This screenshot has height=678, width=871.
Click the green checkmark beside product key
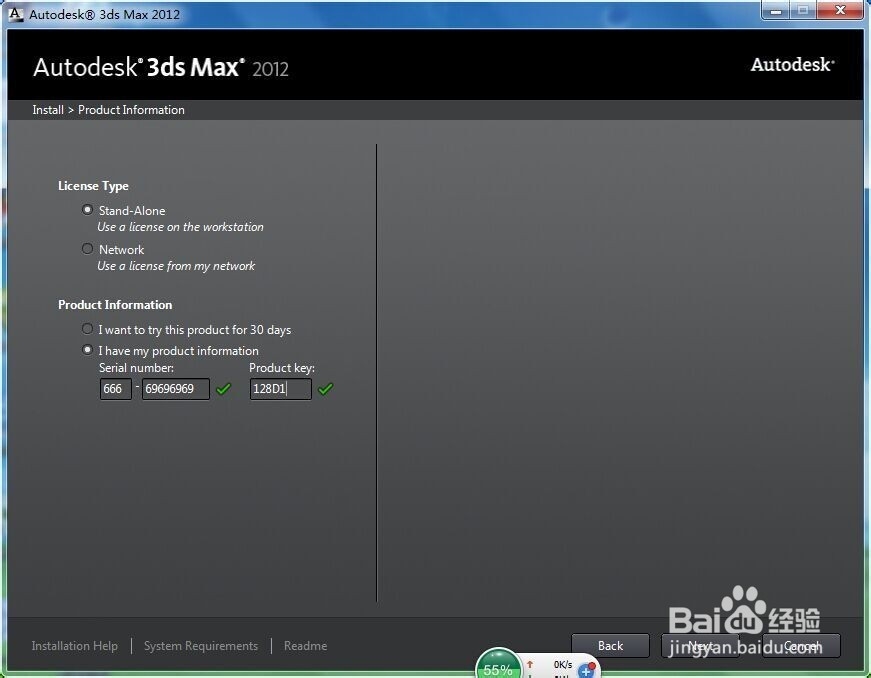(326, 389)
